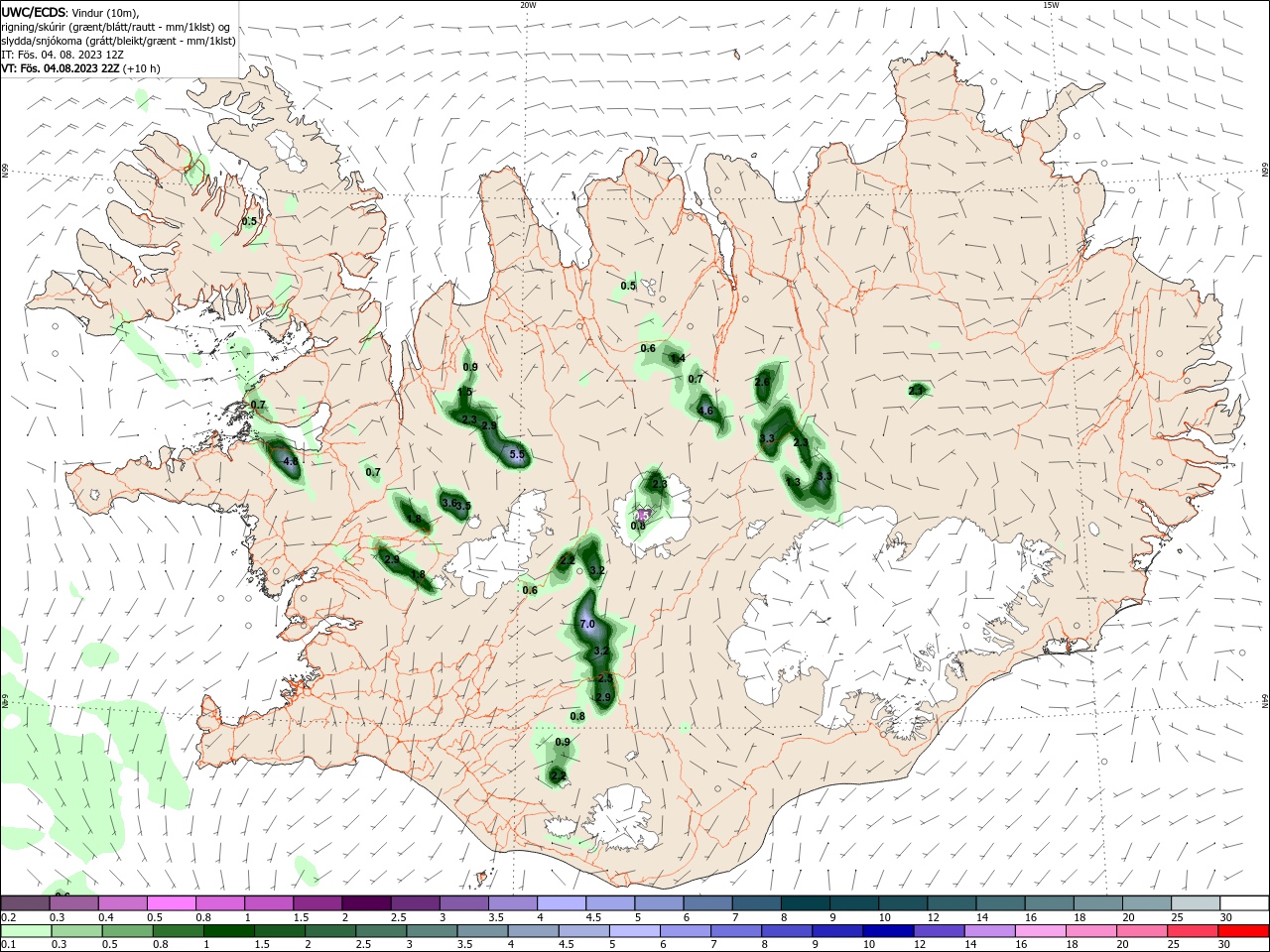Select the 3.6 rainfall value label
The image size is (1270, 952).
pos(448,503)
